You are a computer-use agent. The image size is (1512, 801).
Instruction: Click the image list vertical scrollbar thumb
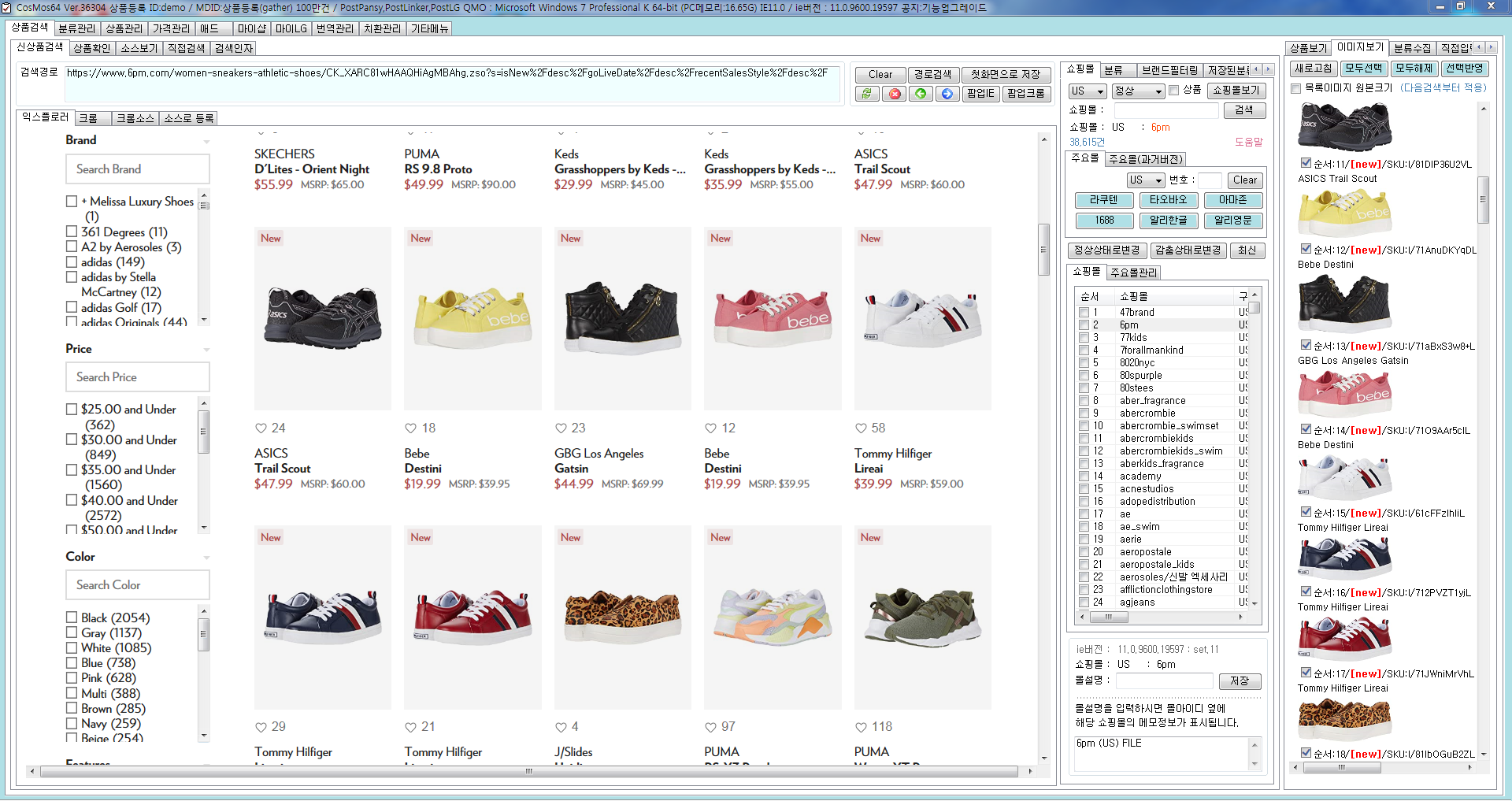(1483, 200)
